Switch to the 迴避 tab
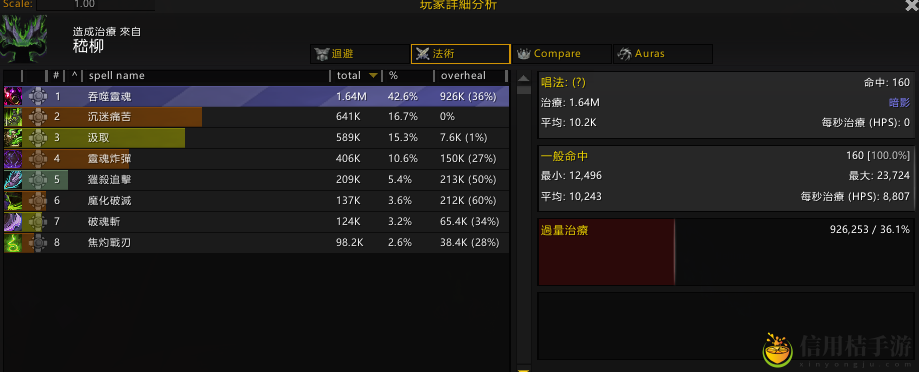Screen dimensions: 919x372 click(359, 54)
